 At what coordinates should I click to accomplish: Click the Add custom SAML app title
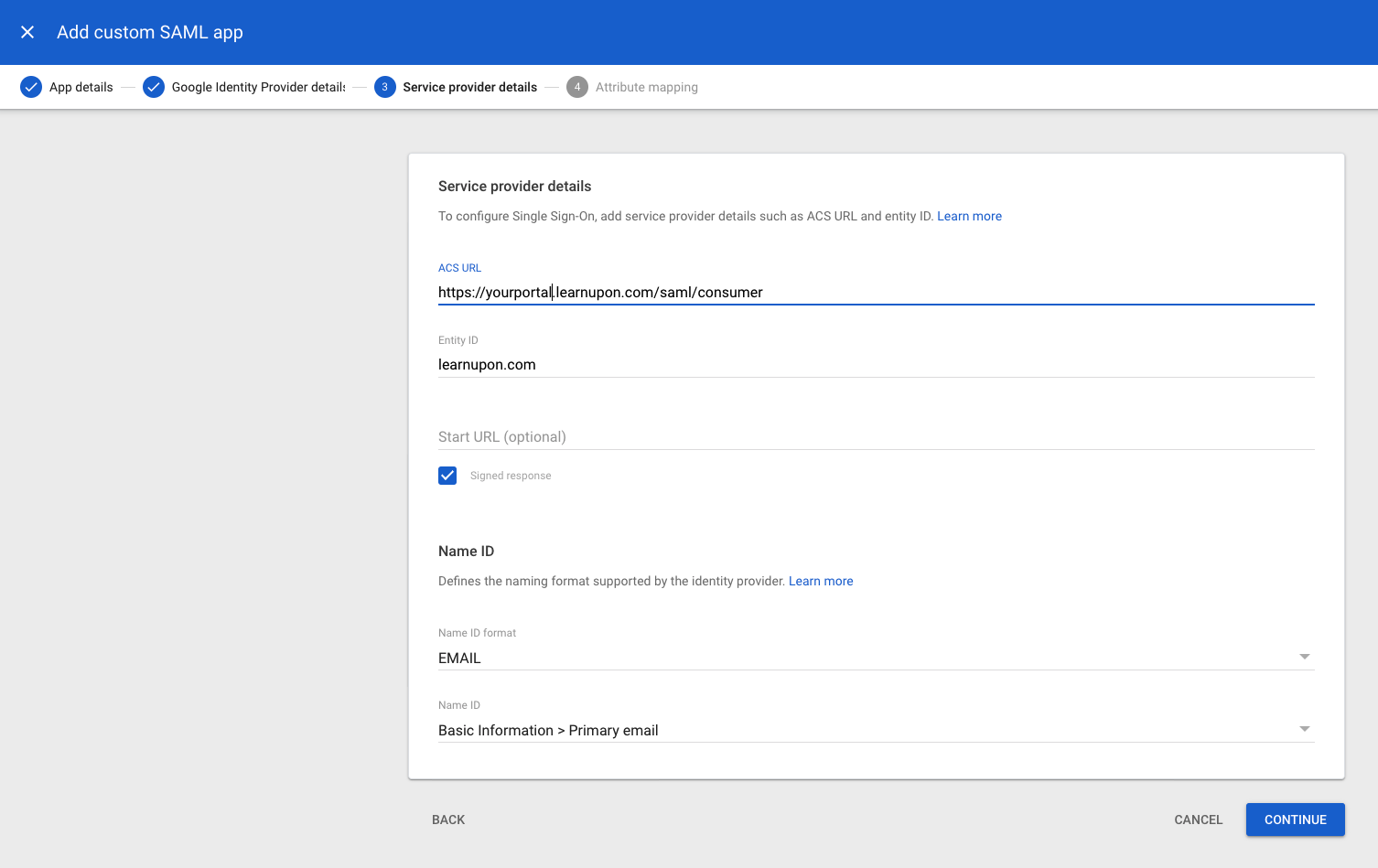(150, 32)
